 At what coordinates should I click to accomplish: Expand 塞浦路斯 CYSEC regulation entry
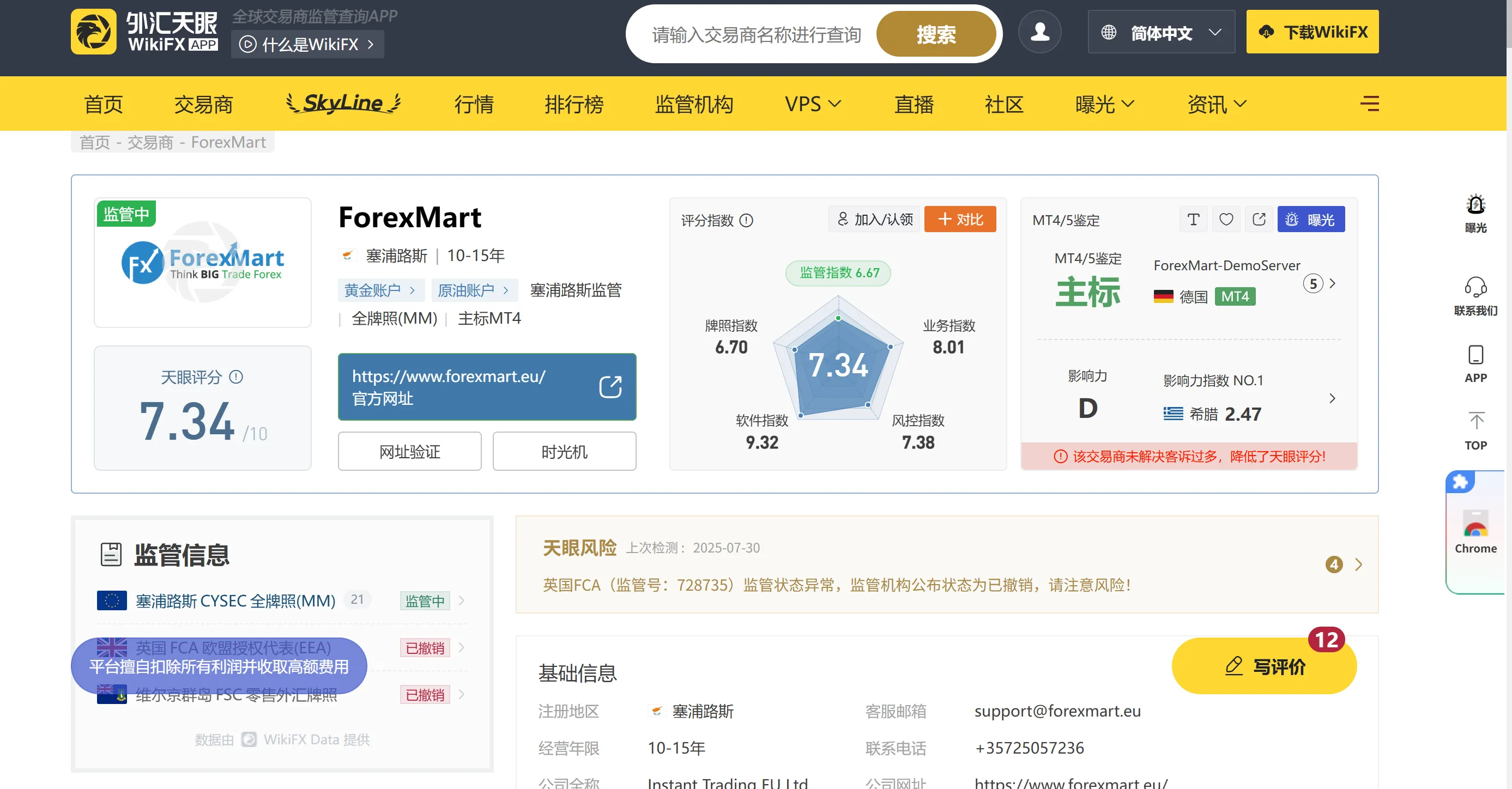tap(282, 600)
